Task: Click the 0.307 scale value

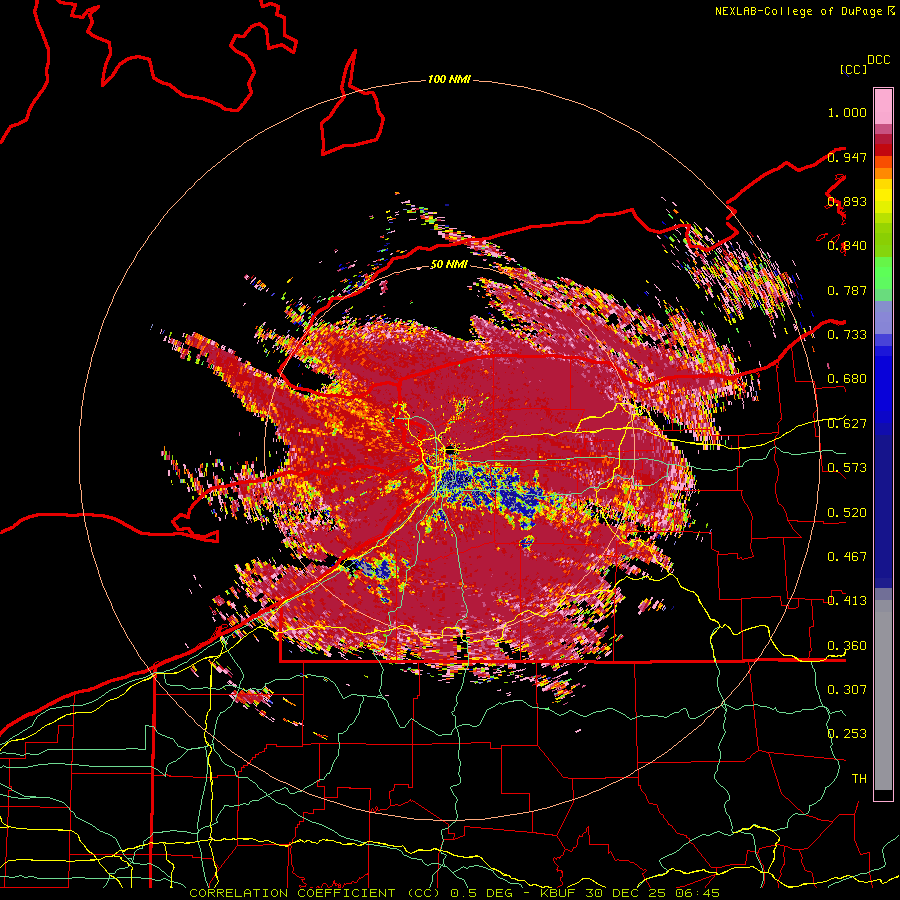Action: 847,690
